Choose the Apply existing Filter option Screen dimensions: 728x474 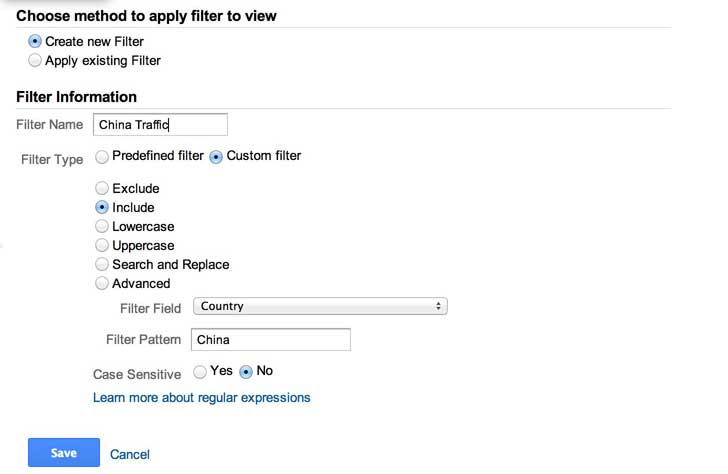(36, 60)
